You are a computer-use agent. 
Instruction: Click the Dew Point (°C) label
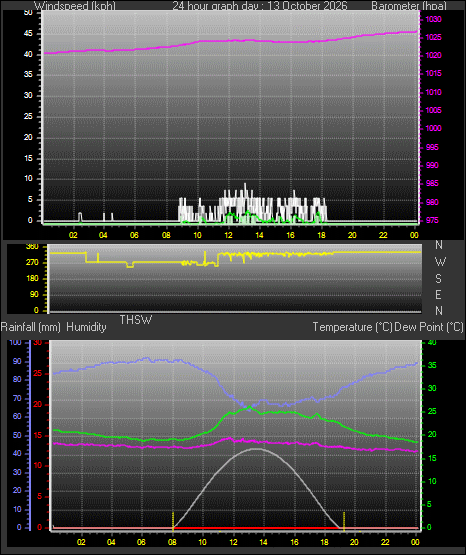(429, 327)
